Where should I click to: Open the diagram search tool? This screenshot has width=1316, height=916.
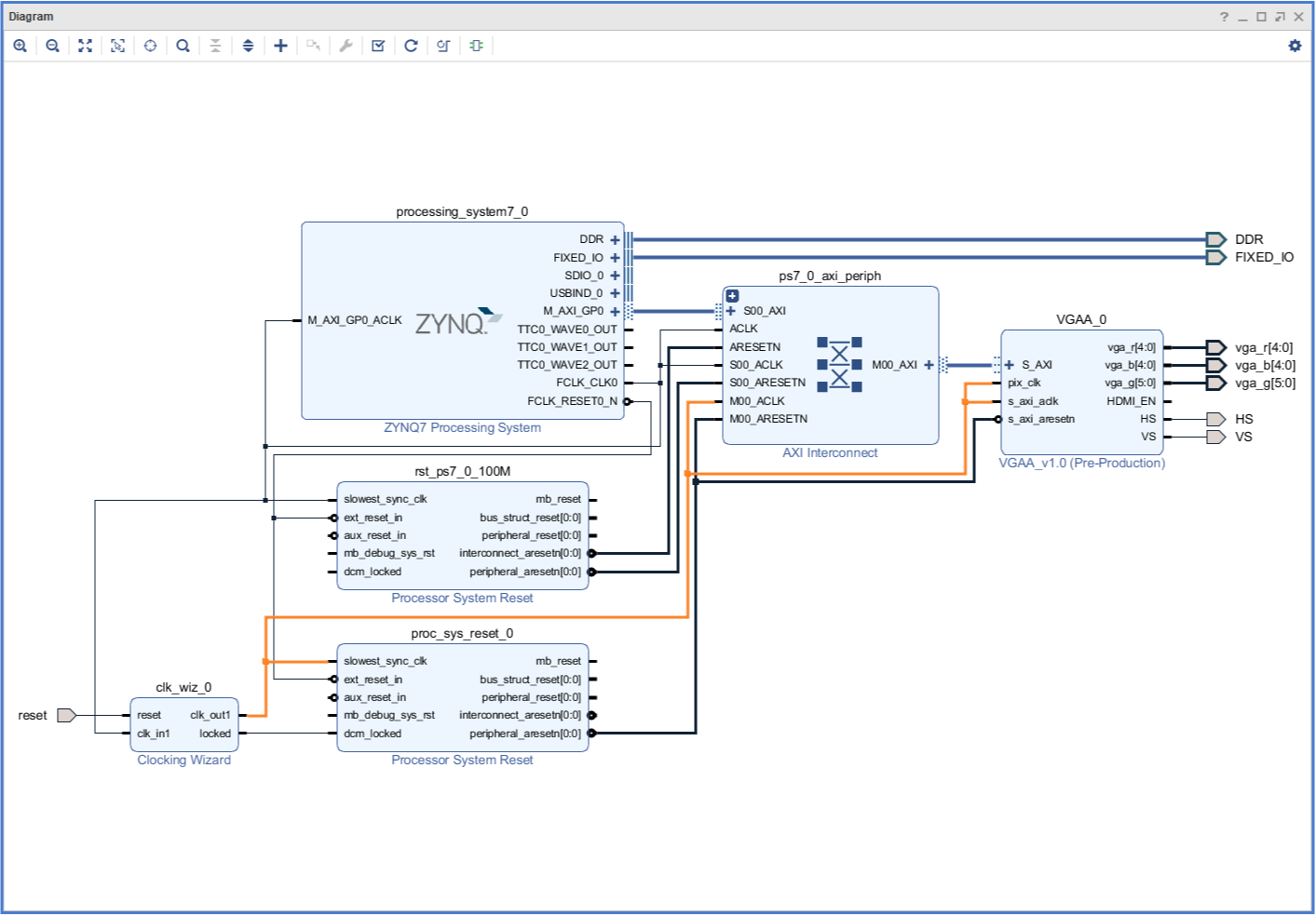(x=183, y=45)
